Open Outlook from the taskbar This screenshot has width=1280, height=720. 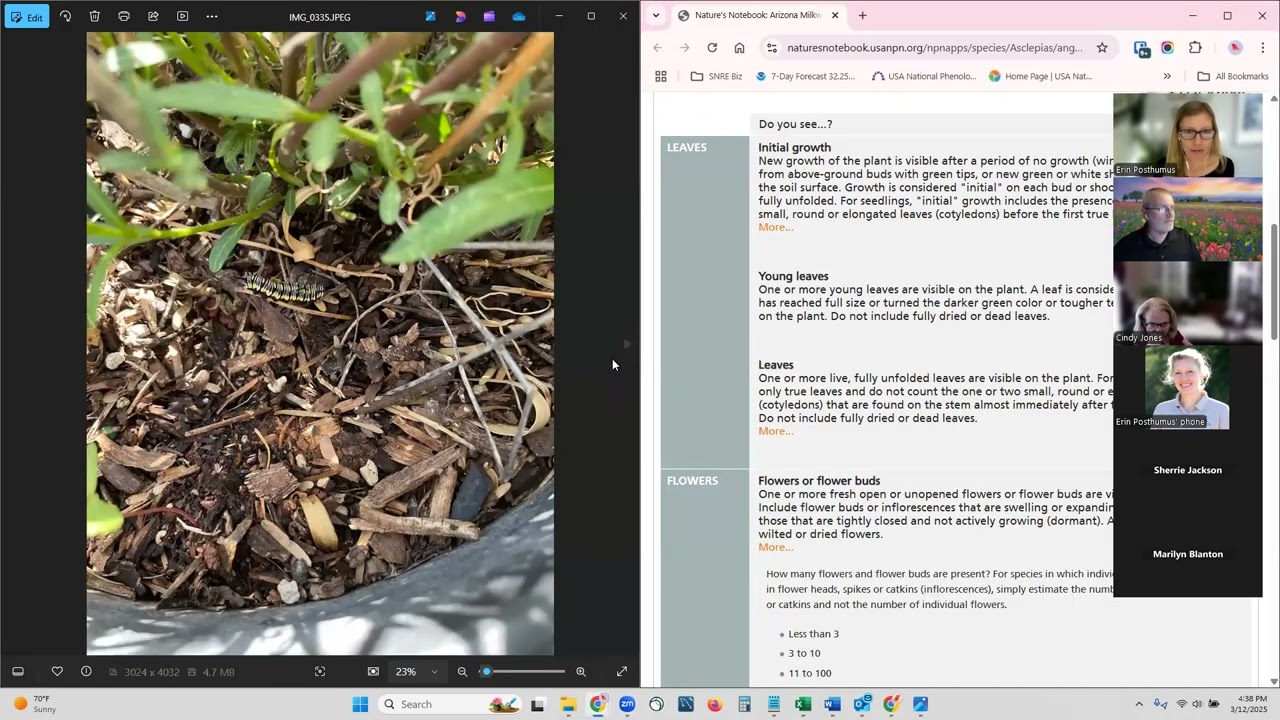tap(862, 704)
